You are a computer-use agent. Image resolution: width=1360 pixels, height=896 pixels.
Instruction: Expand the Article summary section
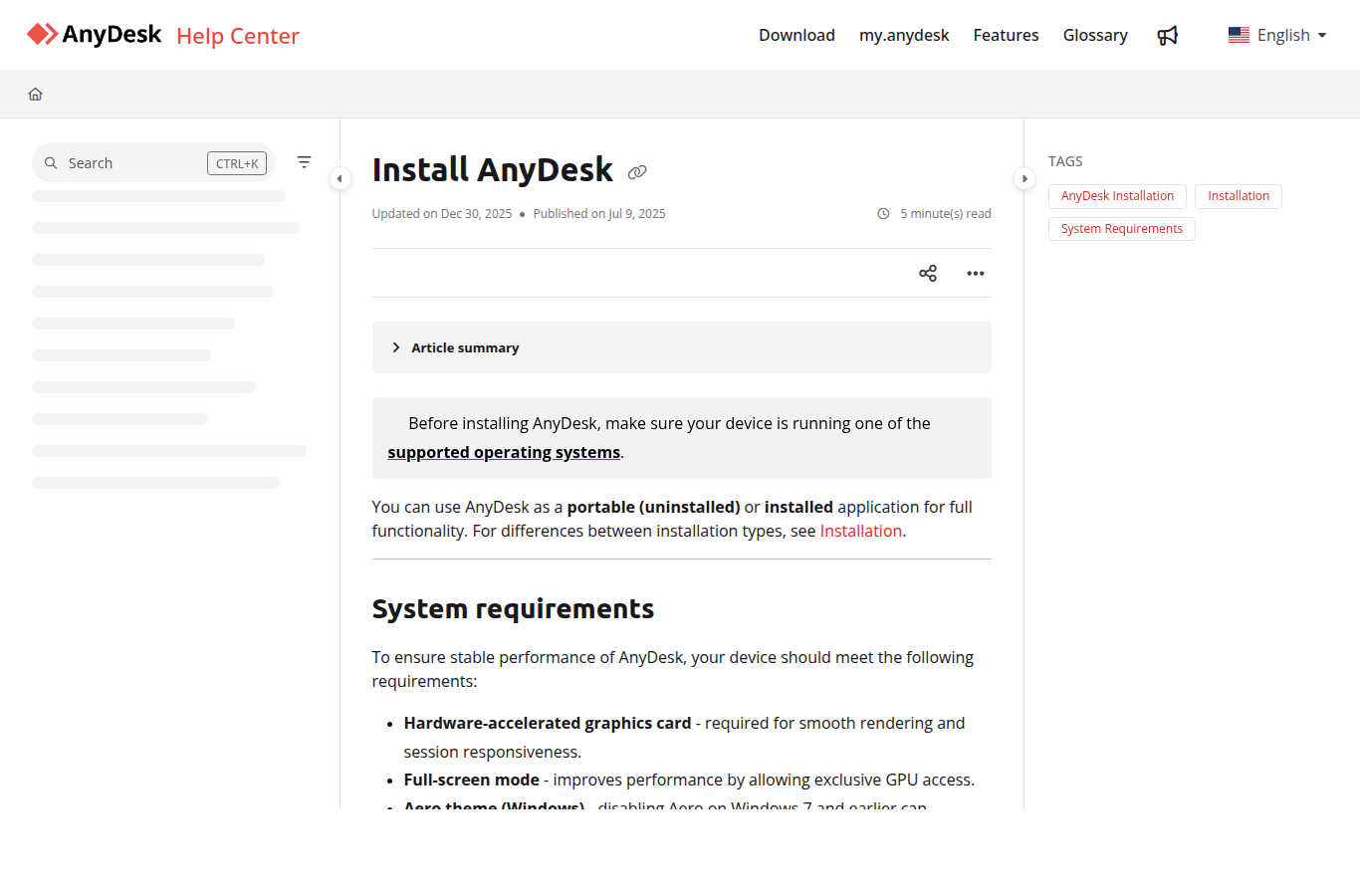click(x=681, y=347)
